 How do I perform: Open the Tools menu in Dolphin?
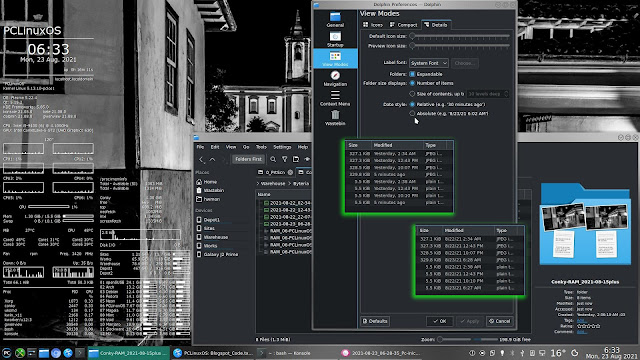pos(261,147)
